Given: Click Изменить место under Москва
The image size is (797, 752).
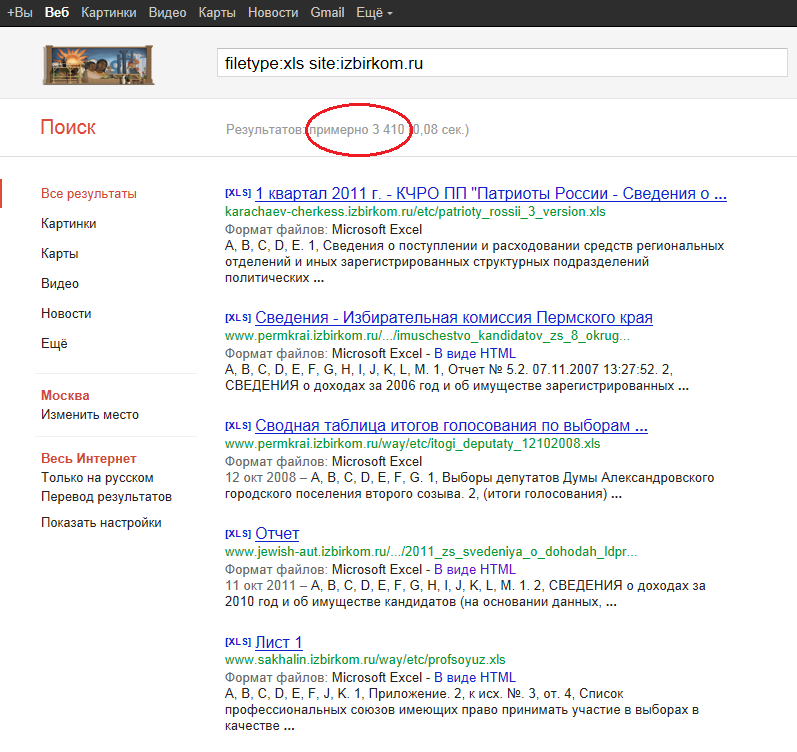Looking at the screenshot, I should 90,415.
